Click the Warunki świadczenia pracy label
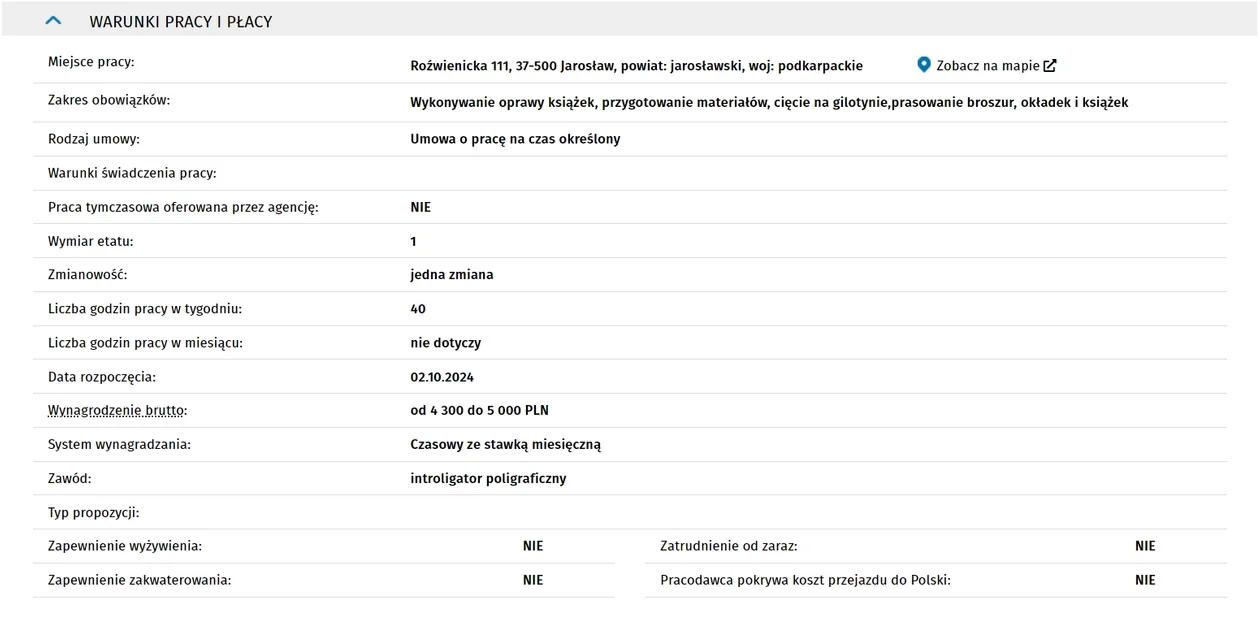Image resolution: width=1260 pixels, height=617 pixels. click(132, 173)
